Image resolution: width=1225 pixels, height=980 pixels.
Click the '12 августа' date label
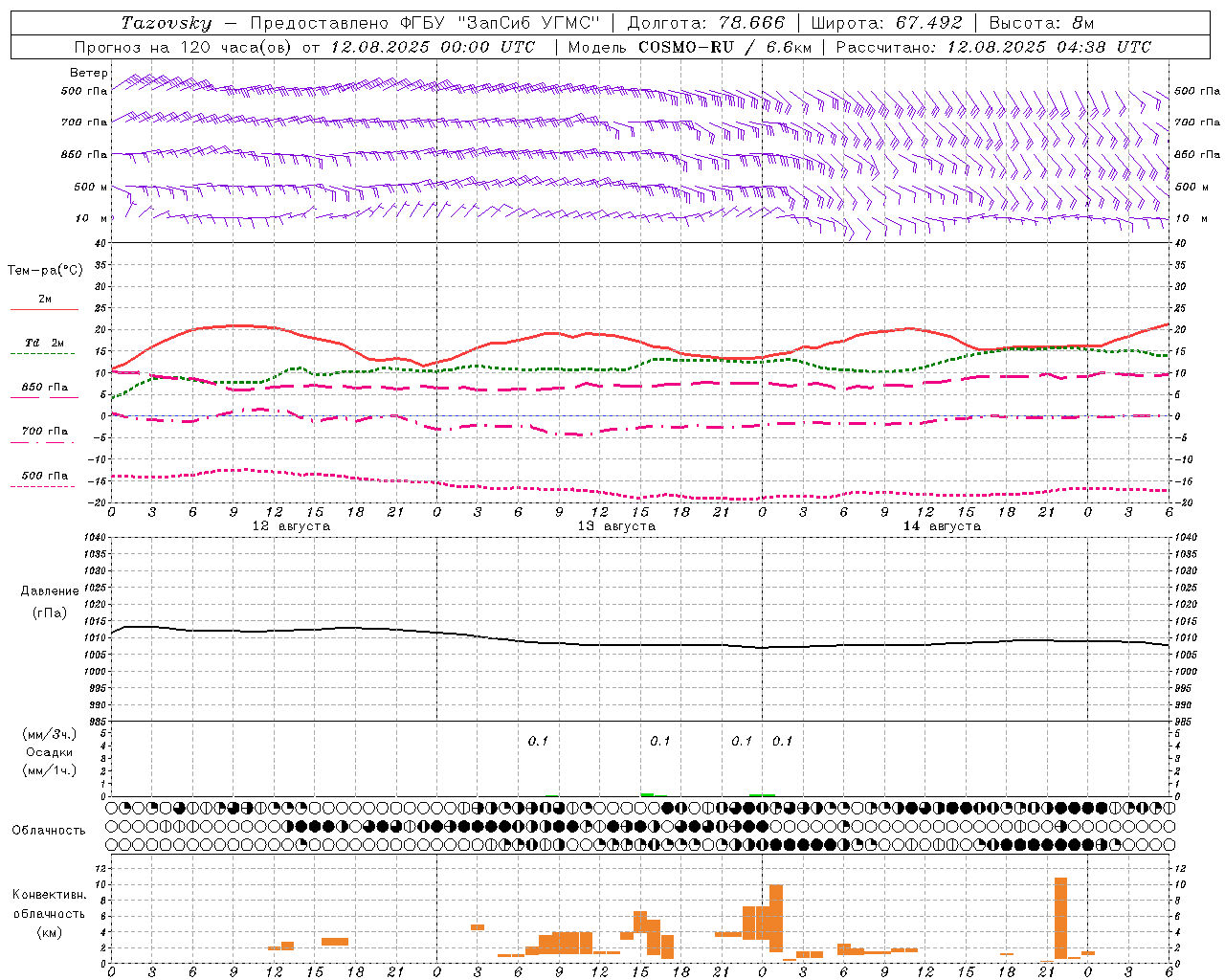(291, 526)
